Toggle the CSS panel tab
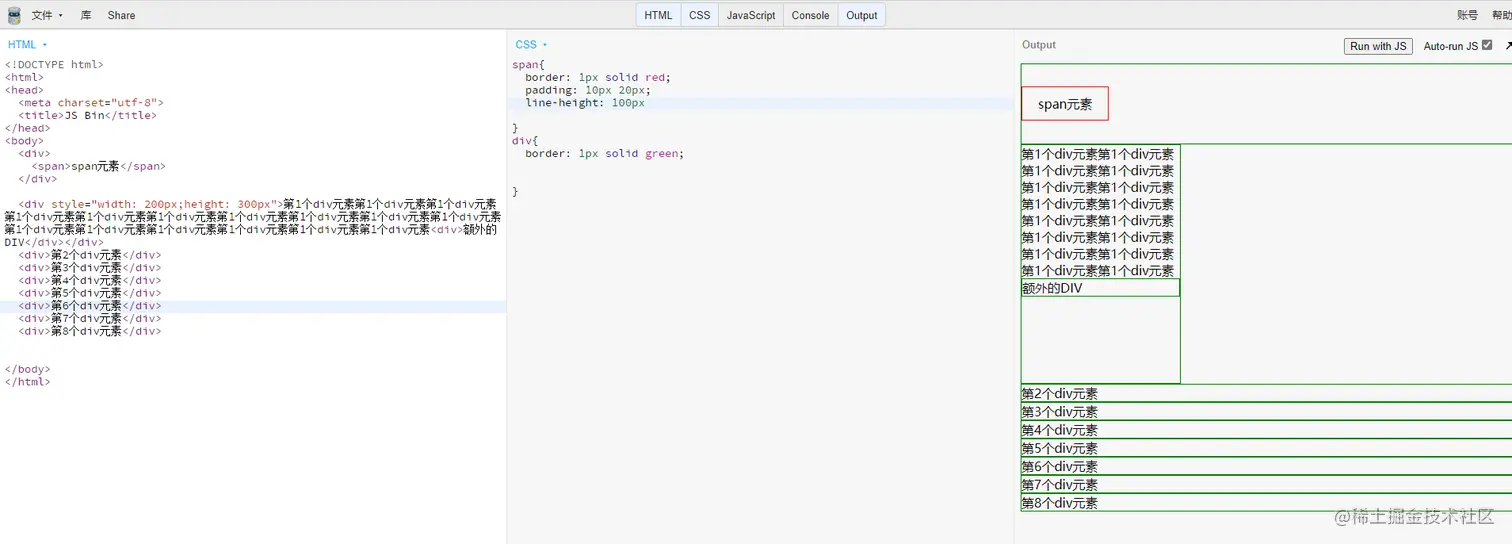1512x544 pixels. pos(700,15)
